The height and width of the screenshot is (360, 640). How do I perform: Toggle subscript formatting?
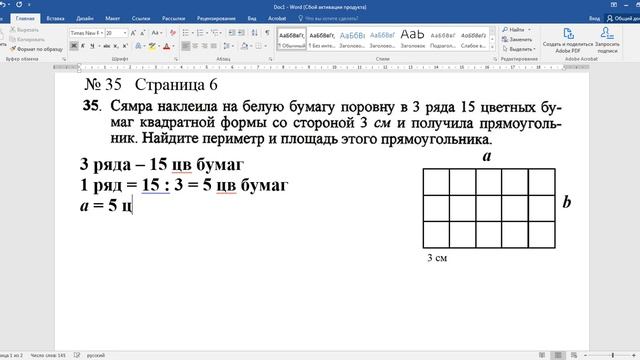(x=116, y=46)
